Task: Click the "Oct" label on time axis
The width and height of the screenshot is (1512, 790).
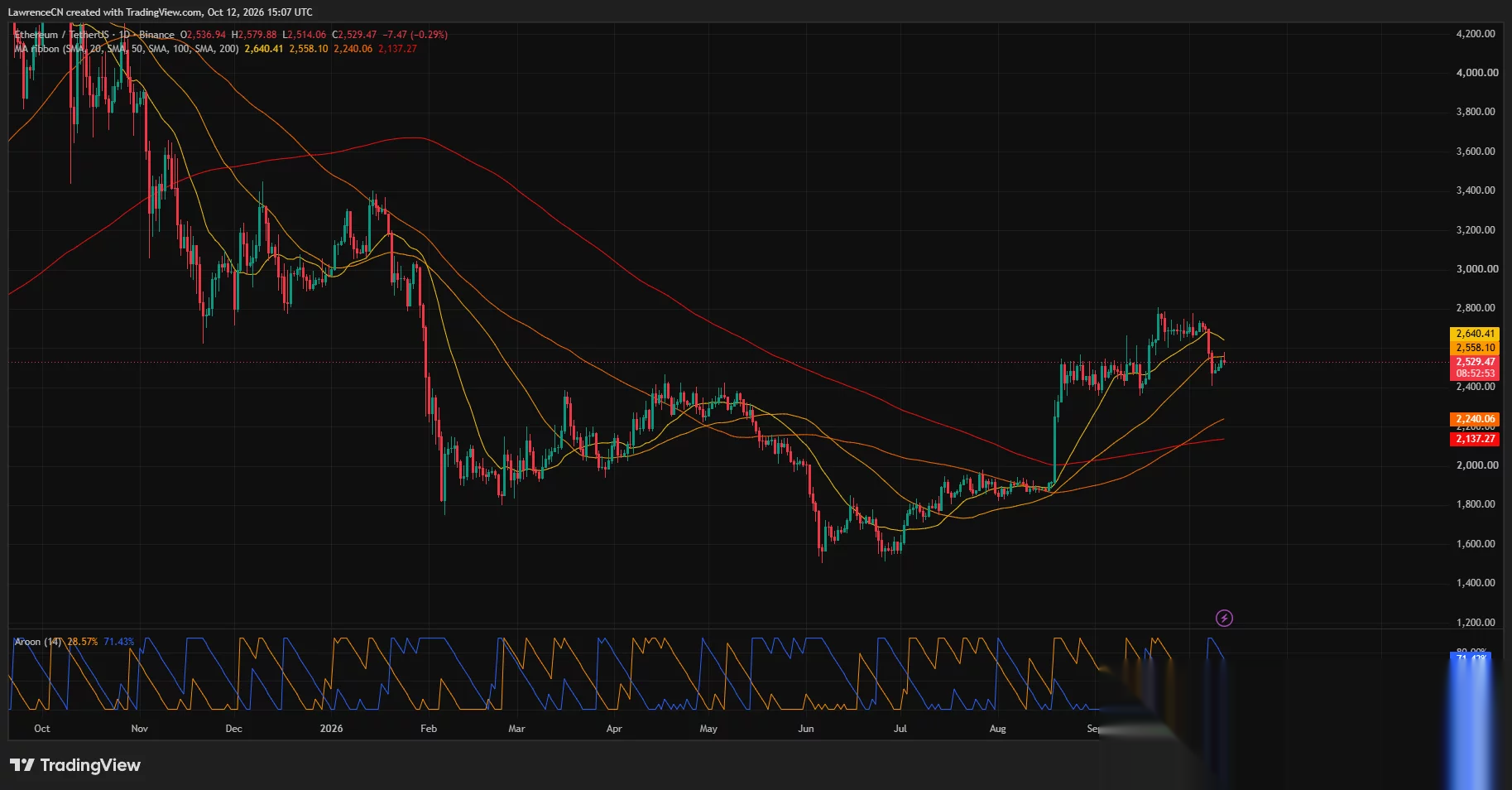Action: click(42, 729)
